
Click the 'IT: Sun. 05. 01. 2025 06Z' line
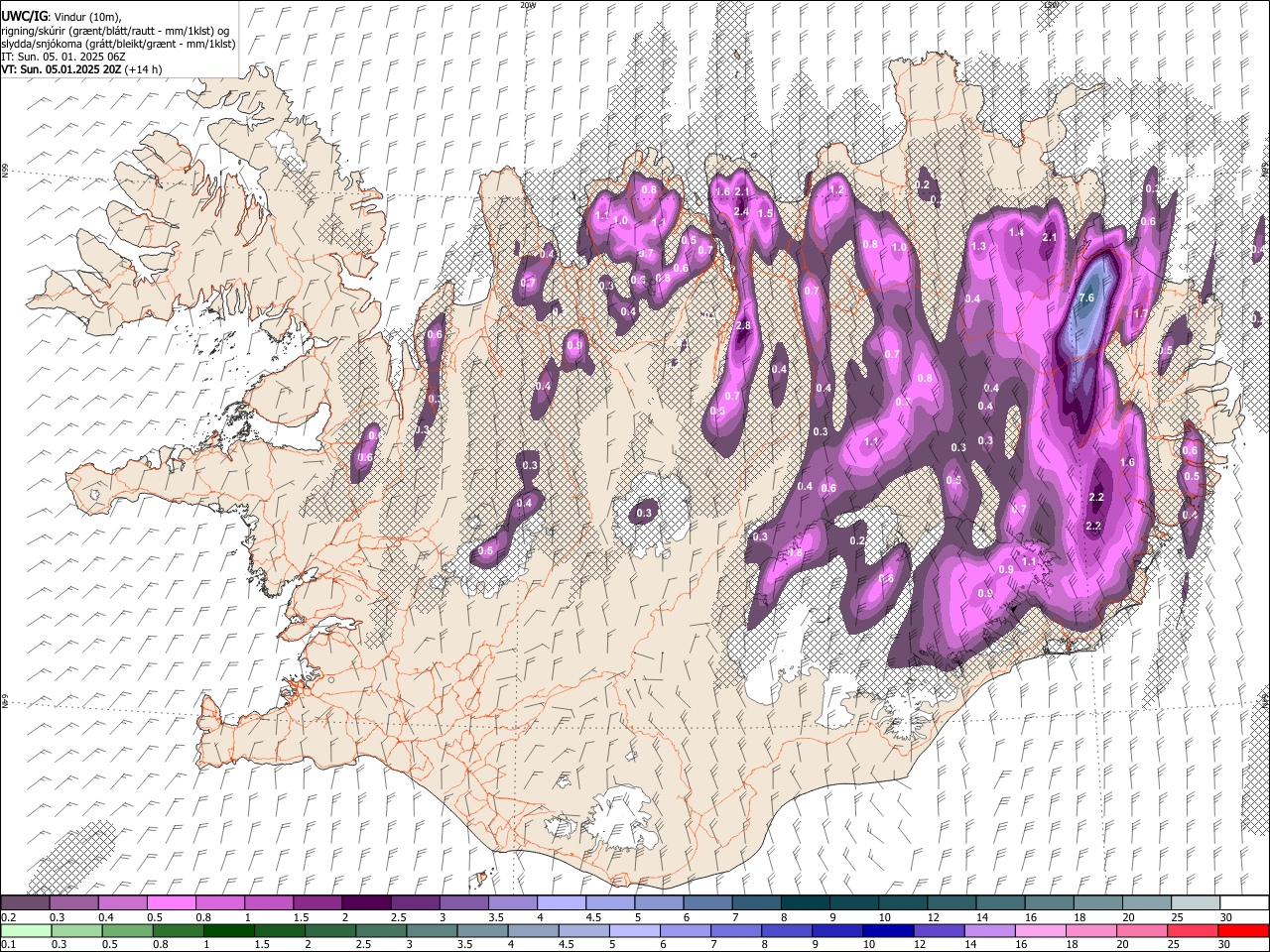point(63,57)
